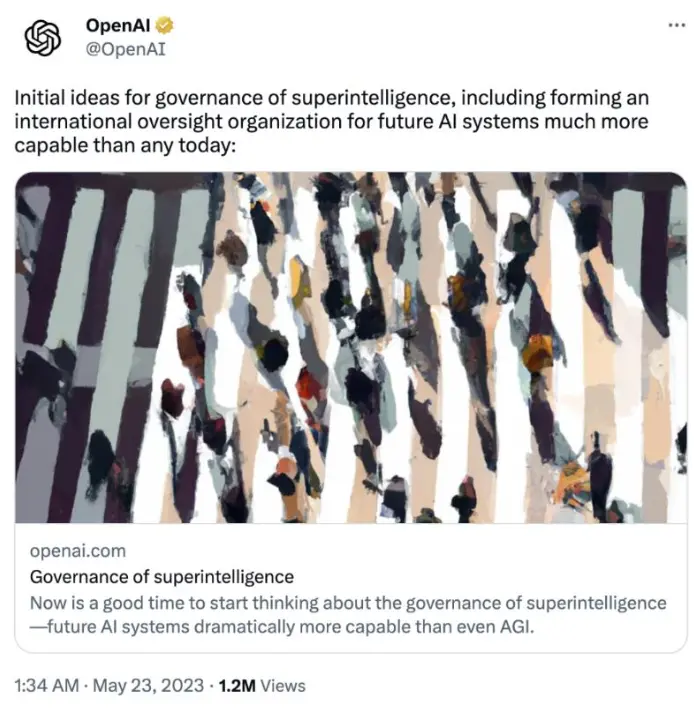Click the gold verified badge next to OpenAI
Viewport: 695px width, 716px height.
coord(164,25)
